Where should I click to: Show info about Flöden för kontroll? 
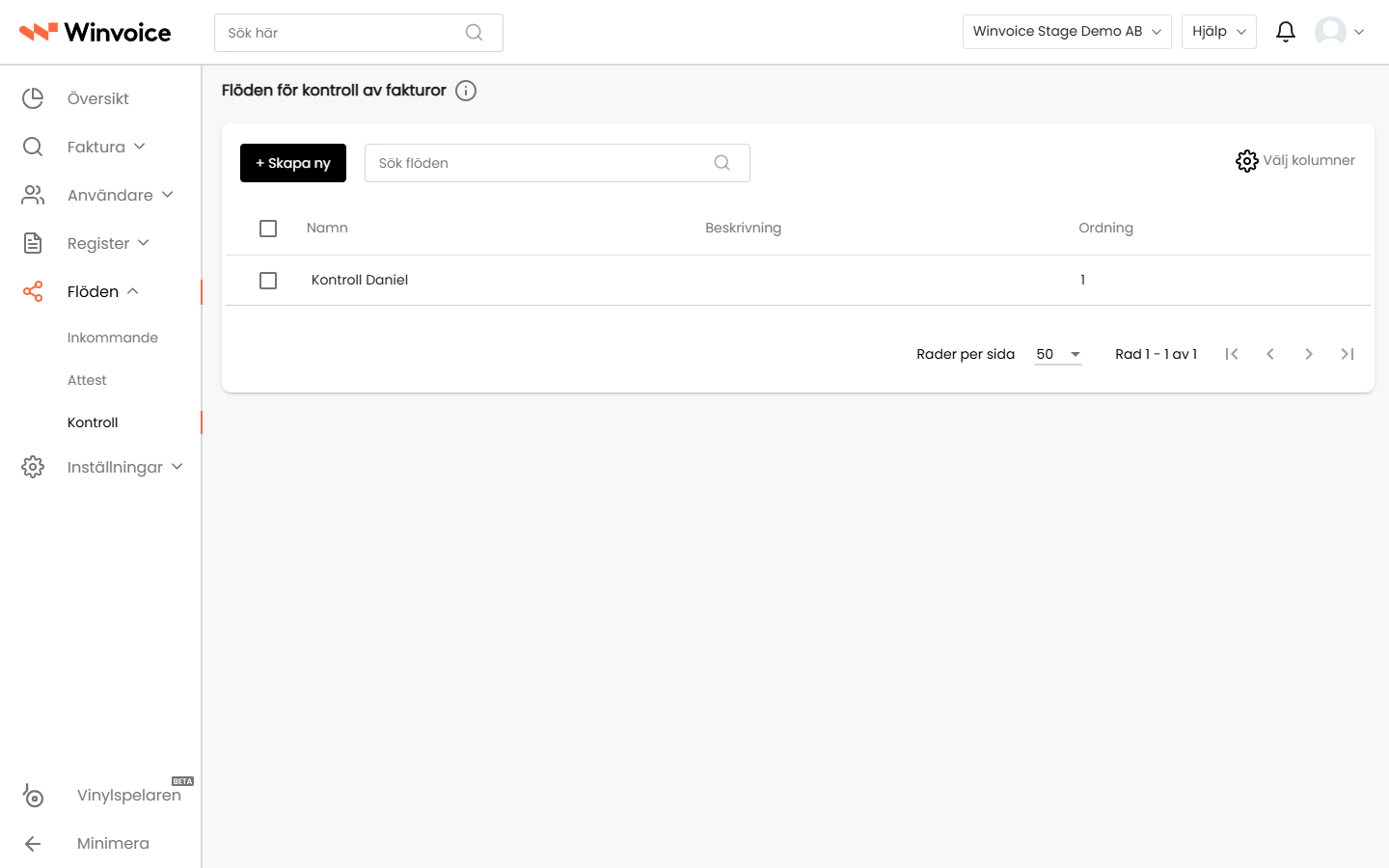tap(466, 91)
